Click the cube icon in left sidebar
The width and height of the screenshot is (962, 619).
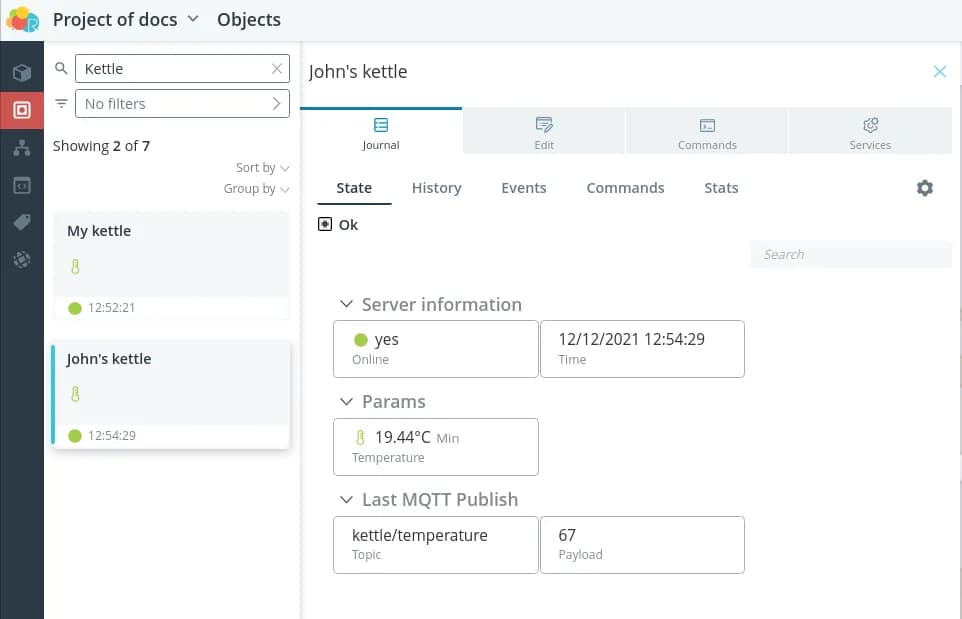pyautogui.click(x=21, y=72)
